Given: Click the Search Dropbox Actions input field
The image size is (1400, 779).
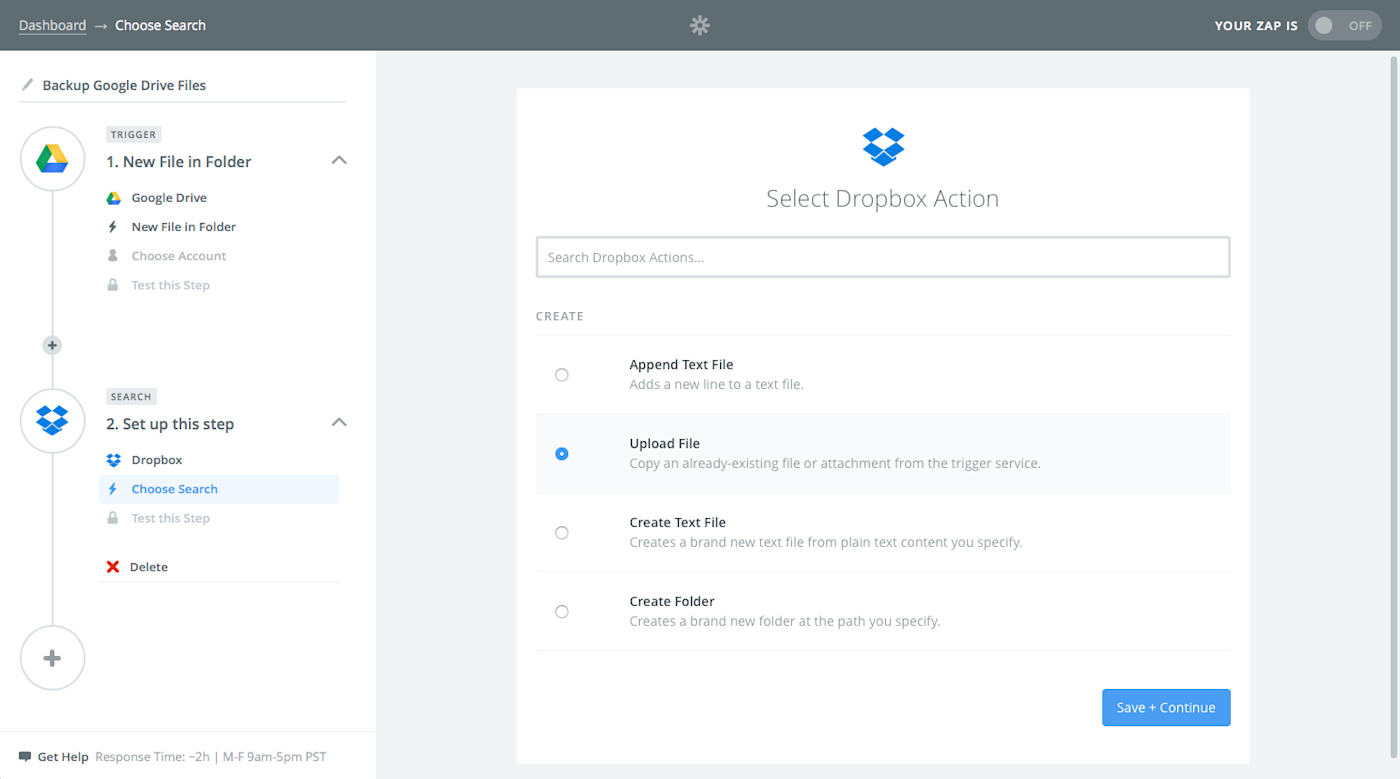Looking at the screenshot, I should tap(883, 257).
